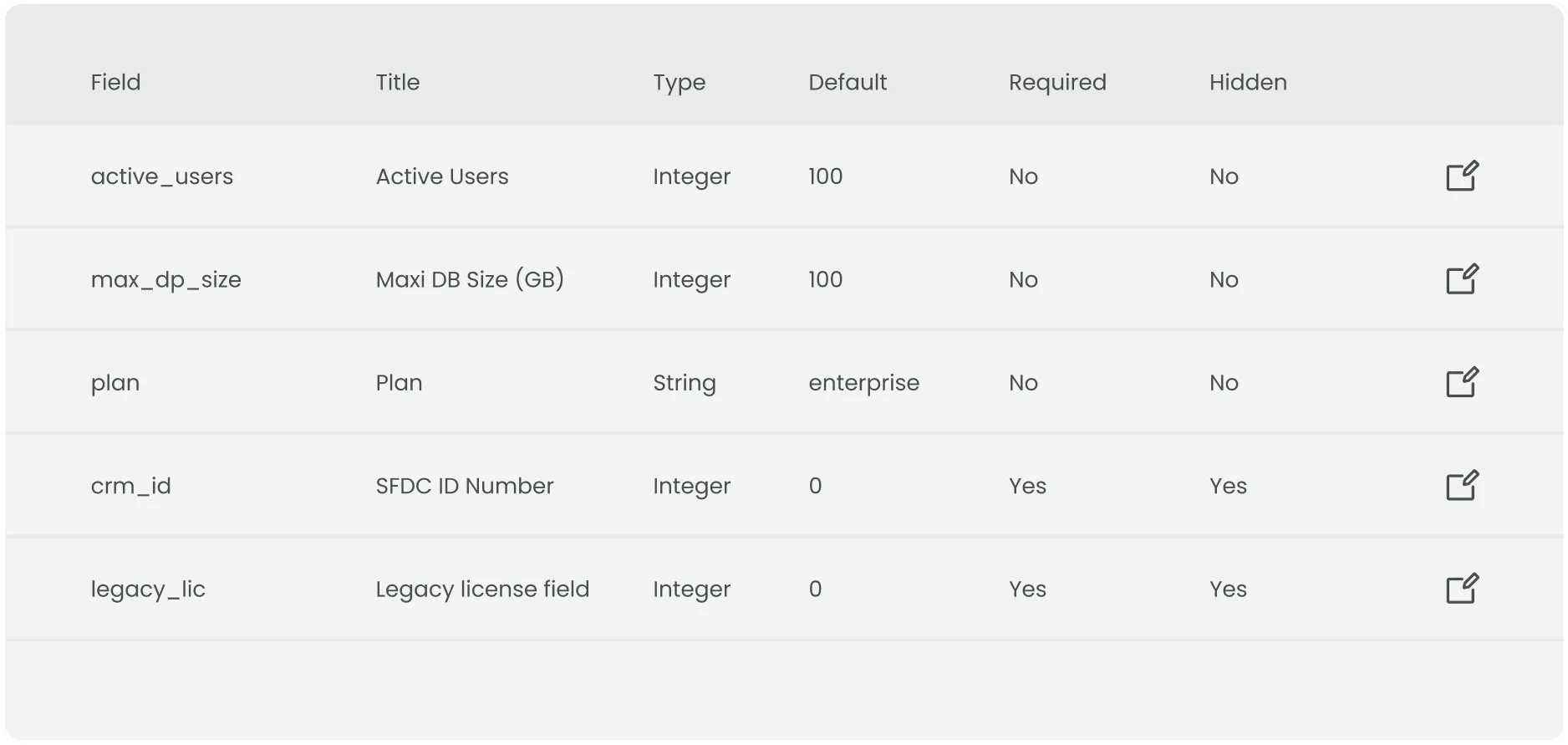Click 'Legacy license field' title text
This screenshot has width=1568, height=745.
(x=482, y=589)
